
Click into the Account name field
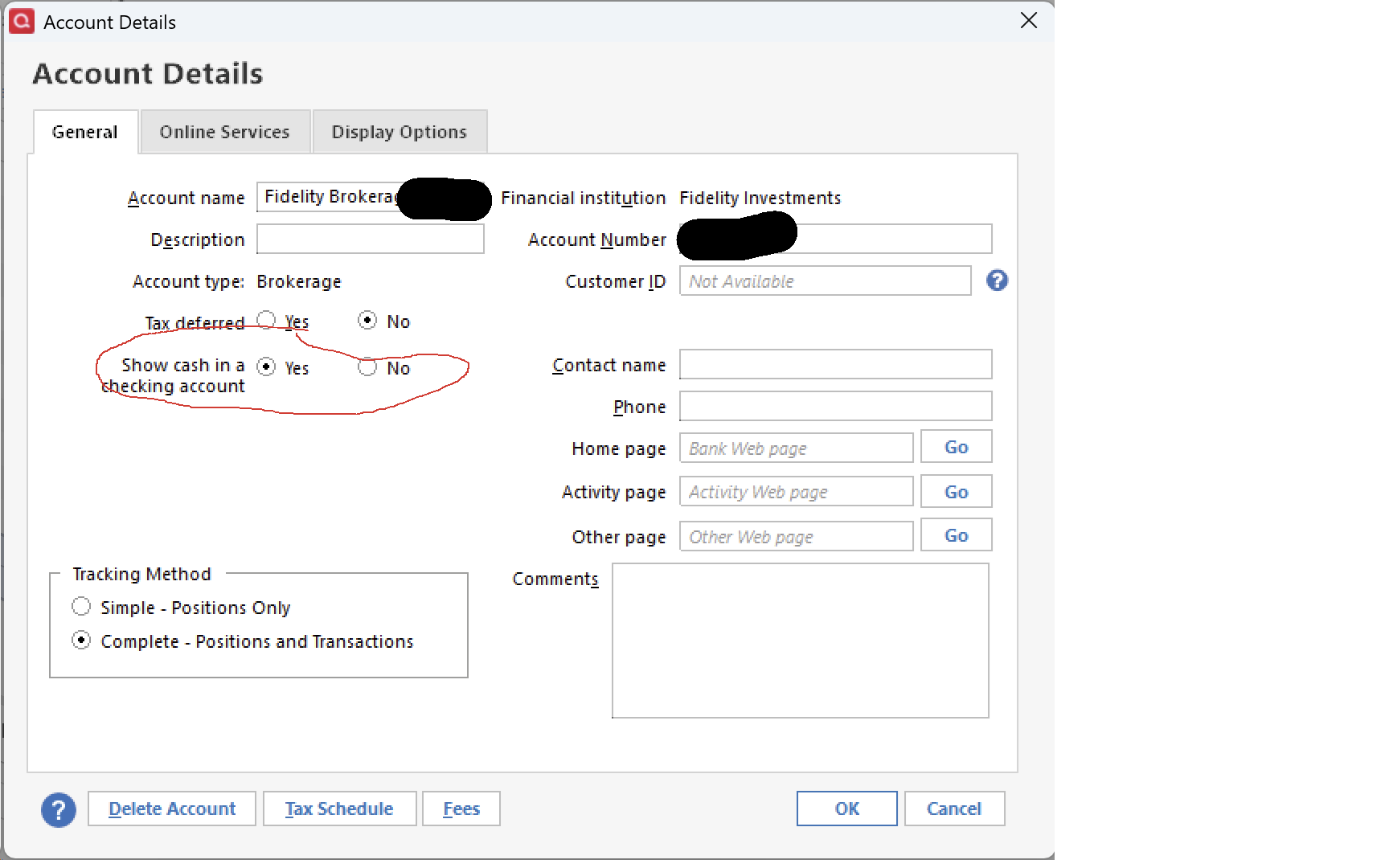tap(370, 197)
